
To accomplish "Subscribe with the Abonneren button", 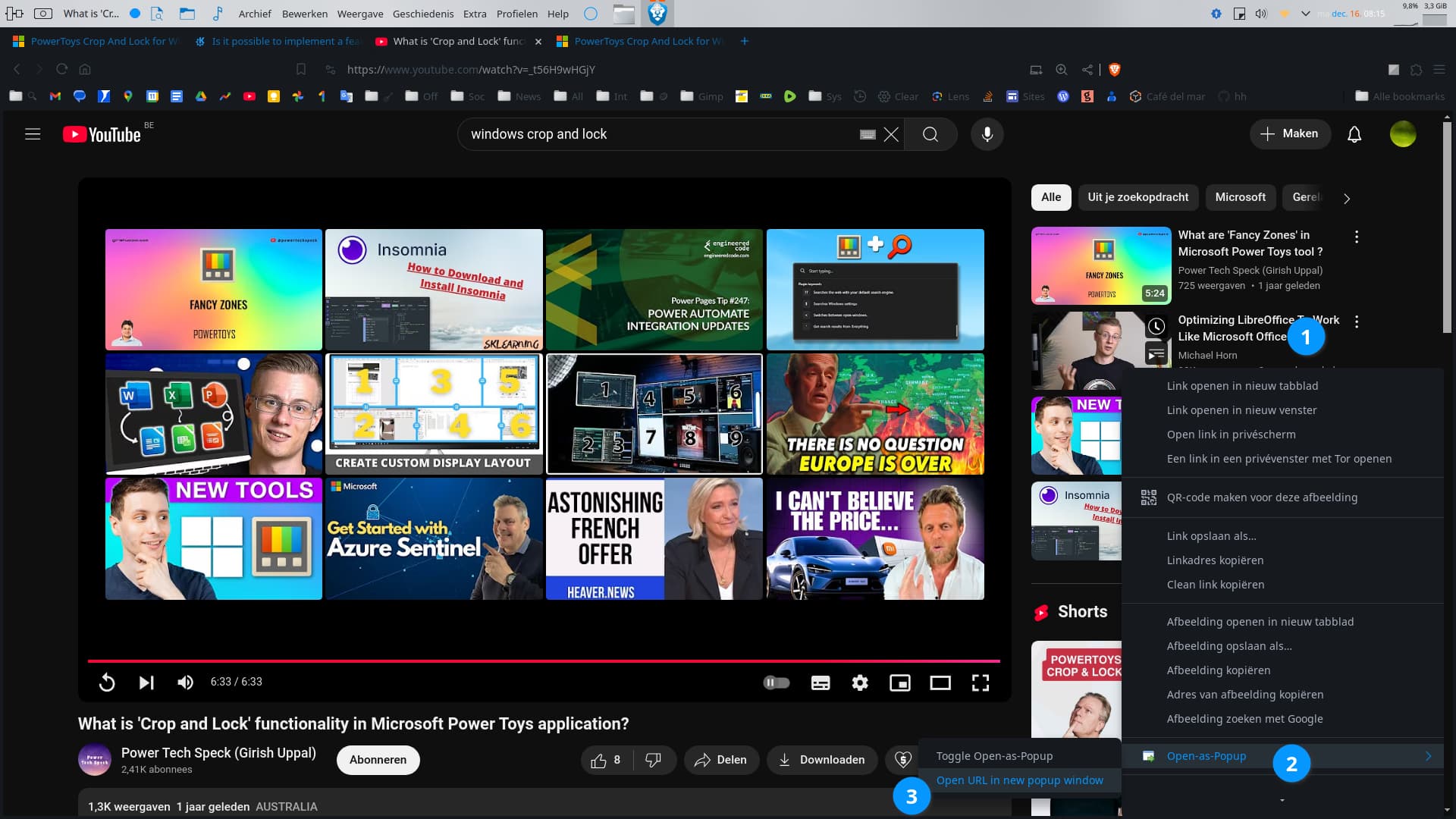I will pyautogui.click(x=378, y=760).
